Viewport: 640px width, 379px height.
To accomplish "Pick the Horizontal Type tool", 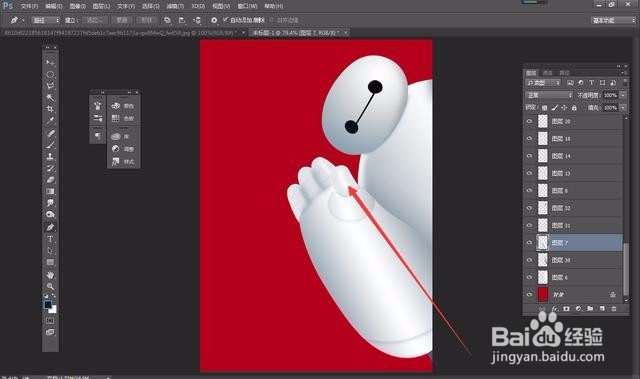I will coord(50,239).
